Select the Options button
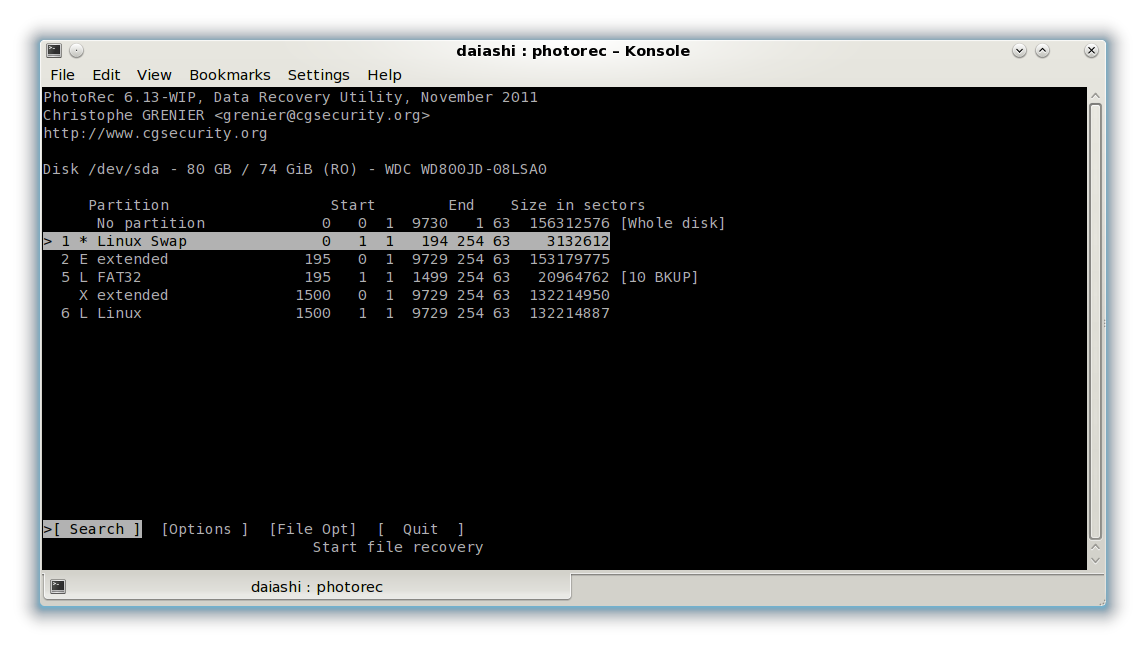The height and width of the screenshot is (646, 1146). 205,529
